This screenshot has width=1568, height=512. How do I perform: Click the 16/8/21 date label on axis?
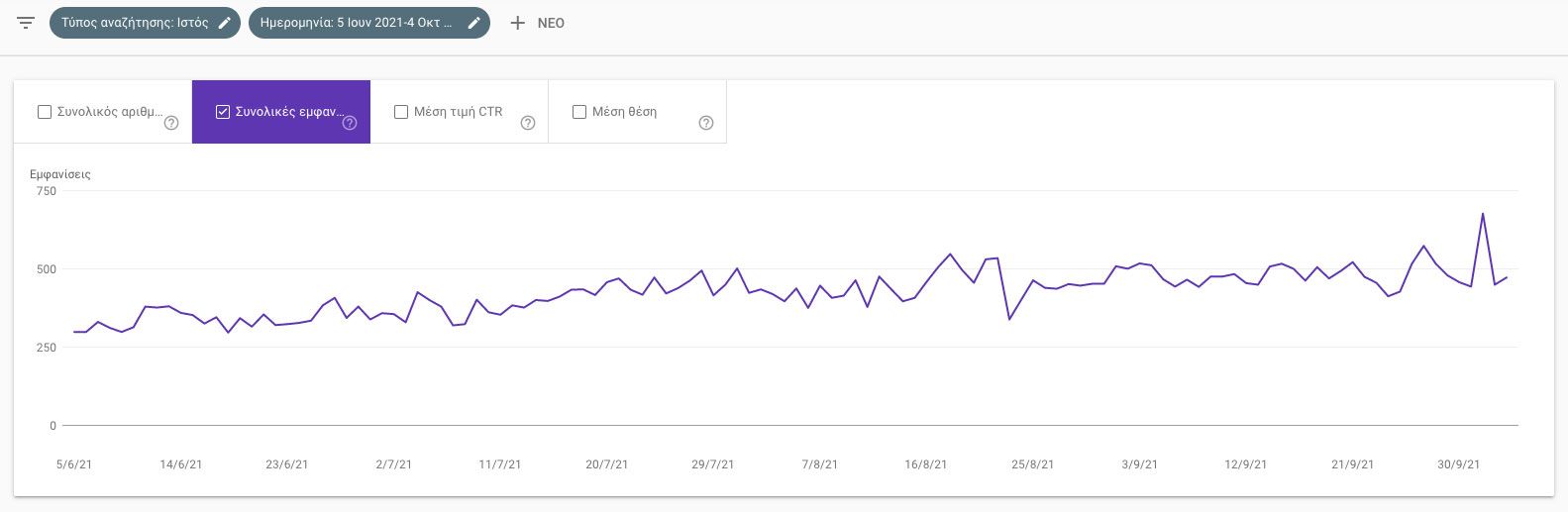[x=925, y=464]
